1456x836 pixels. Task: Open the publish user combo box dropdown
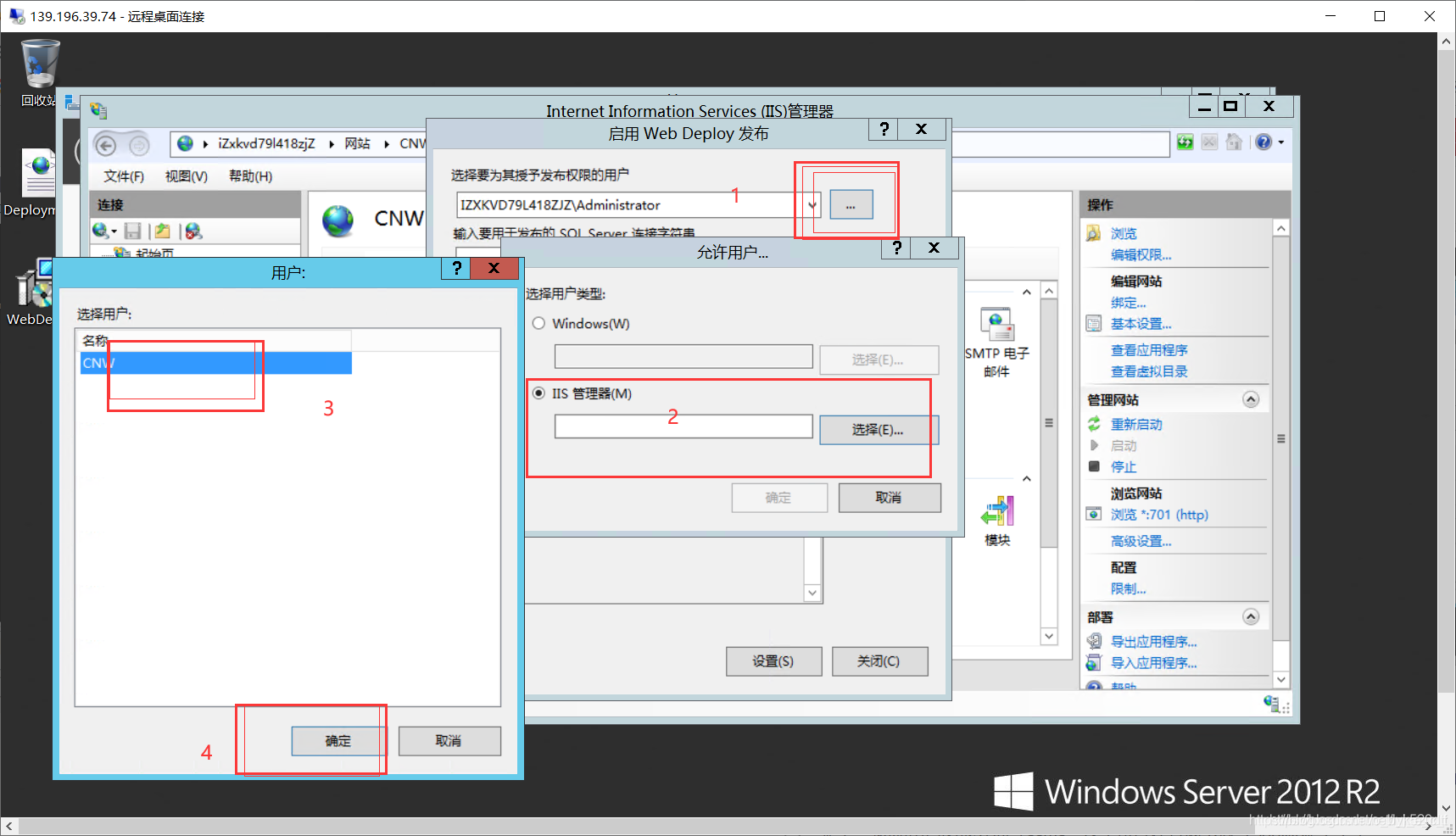(x=812, y=205)
